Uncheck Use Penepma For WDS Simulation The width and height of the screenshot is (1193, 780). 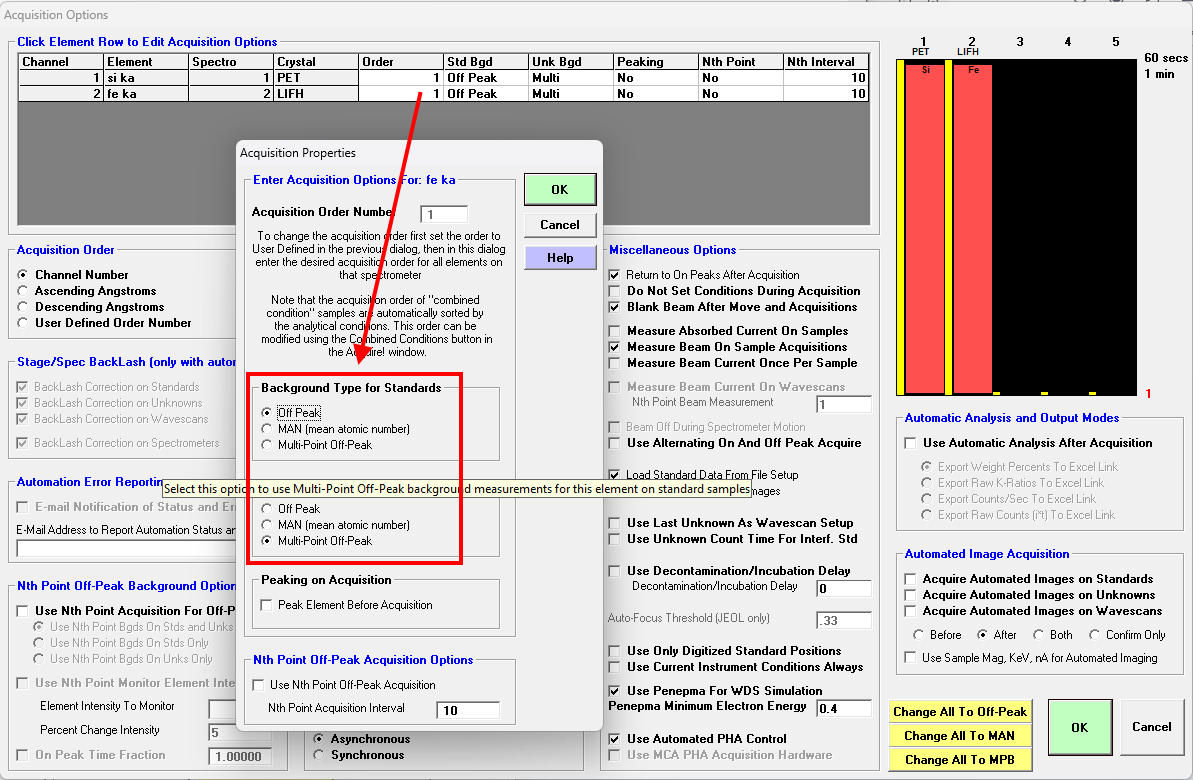click(x=615, y=691)
